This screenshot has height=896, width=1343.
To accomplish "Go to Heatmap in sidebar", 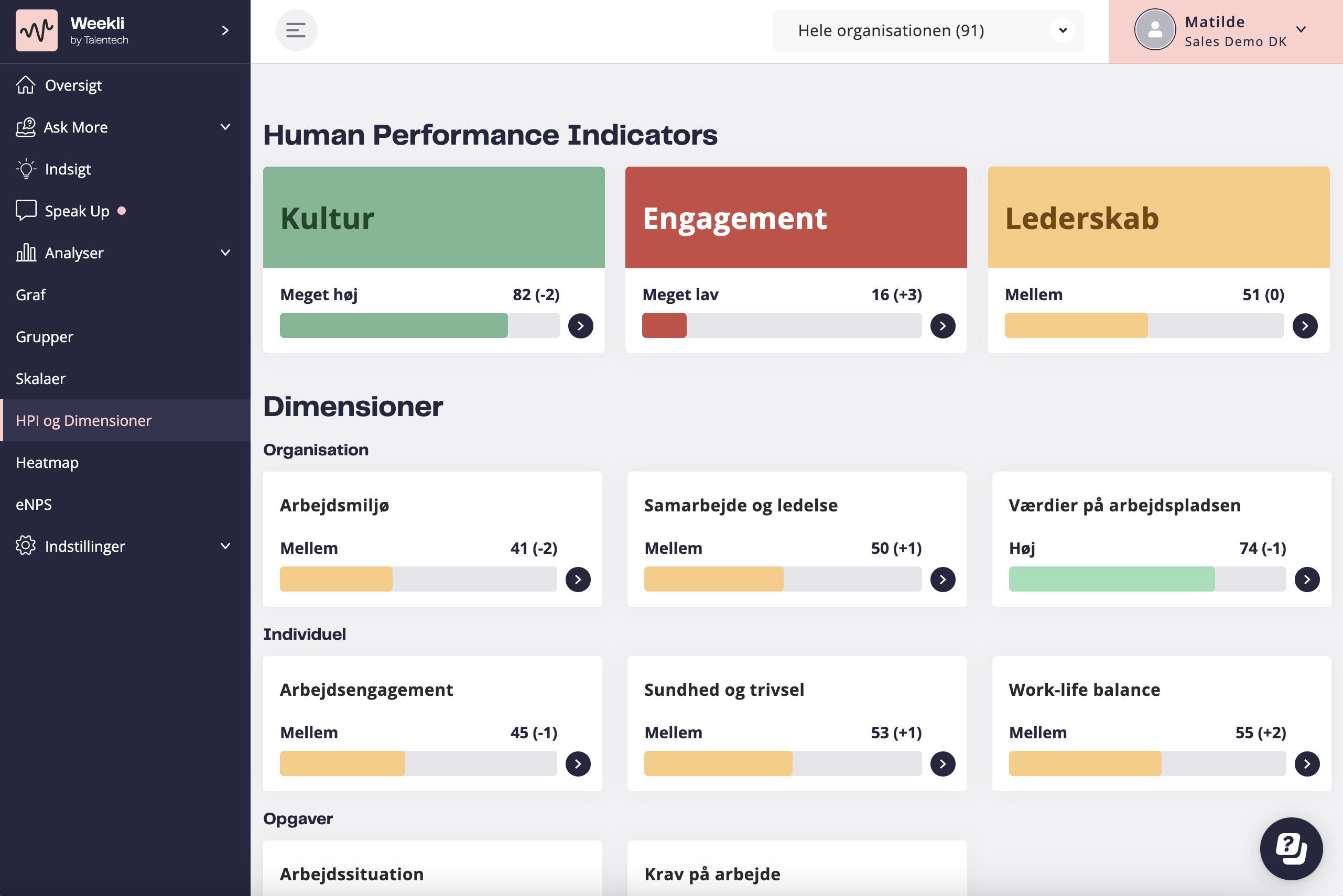I will [x=48, y=462].
